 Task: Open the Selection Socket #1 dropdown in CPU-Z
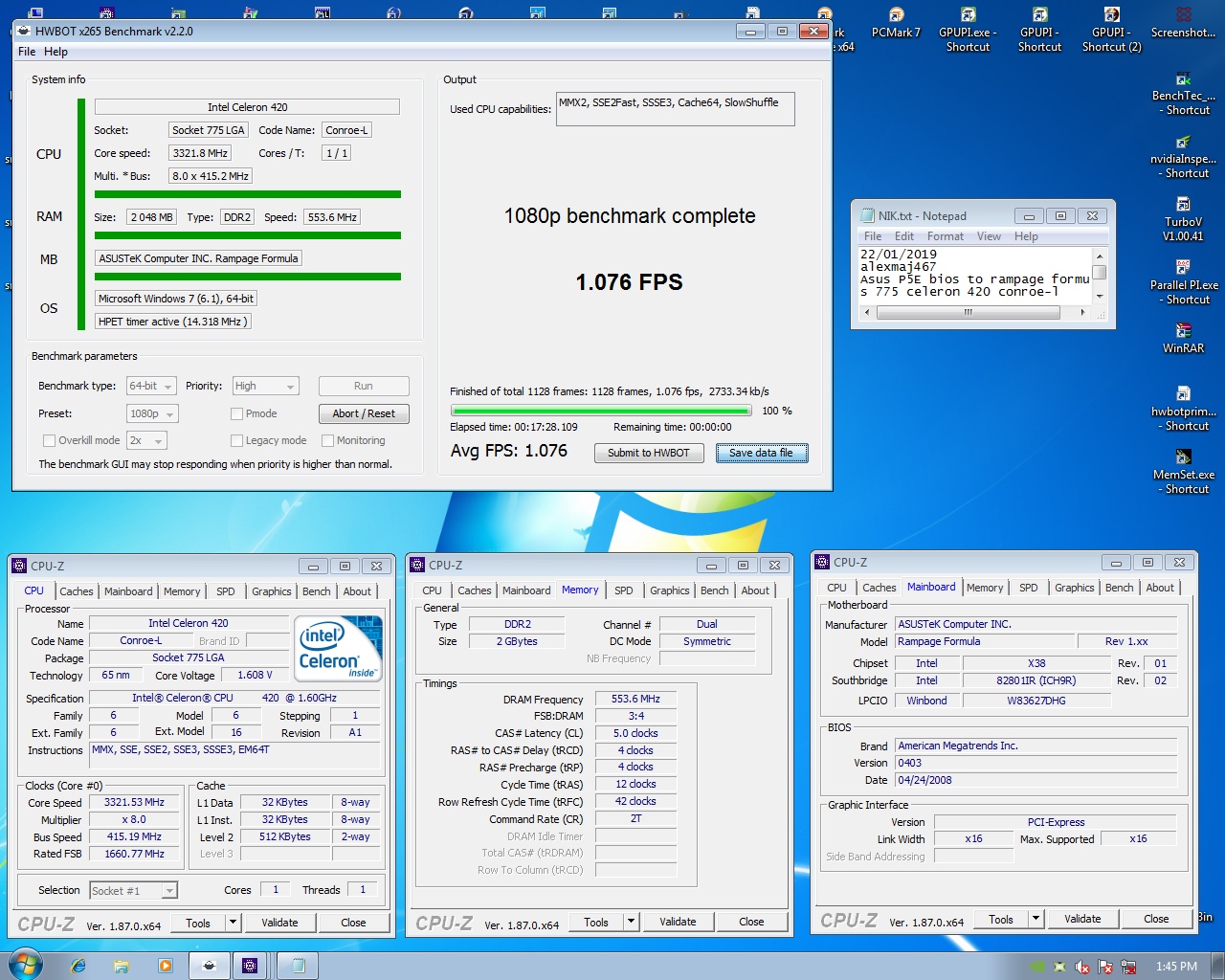133,891
